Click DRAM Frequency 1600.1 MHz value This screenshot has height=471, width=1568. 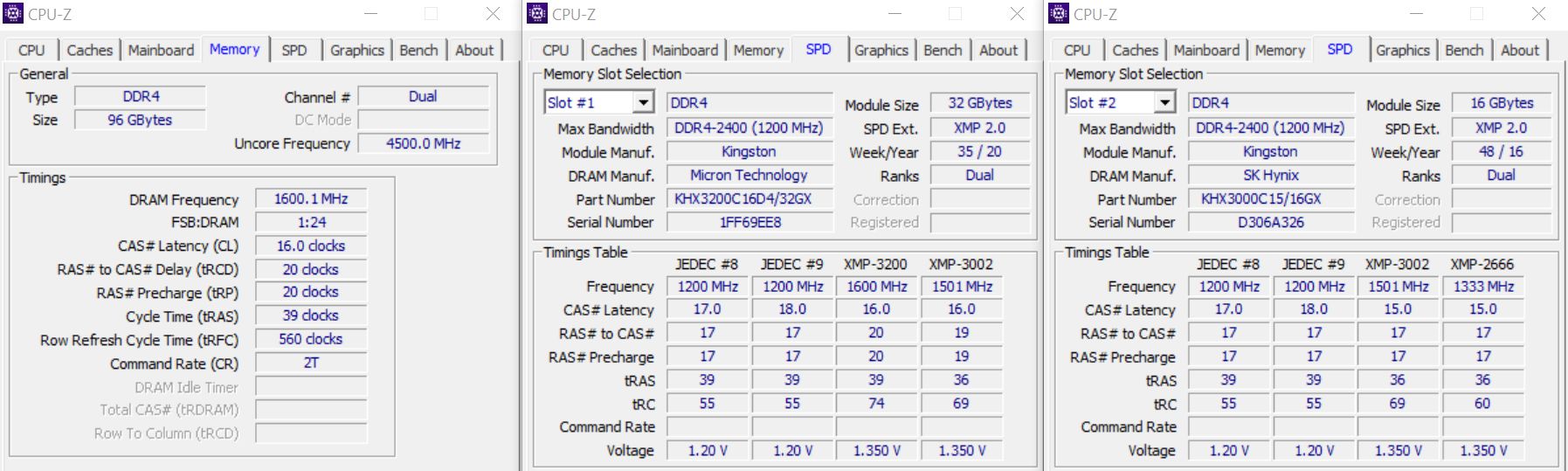(311, 199)
